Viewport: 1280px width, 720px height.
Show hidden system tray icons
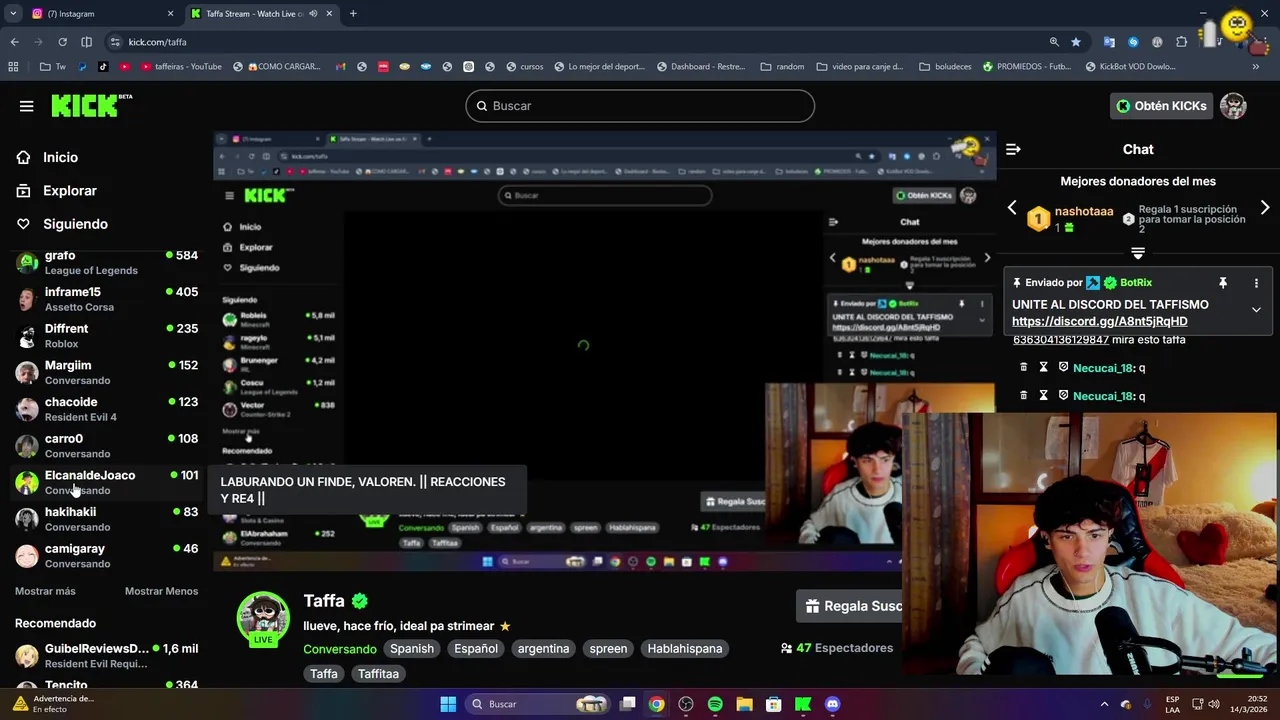(x=1104, y=704)
